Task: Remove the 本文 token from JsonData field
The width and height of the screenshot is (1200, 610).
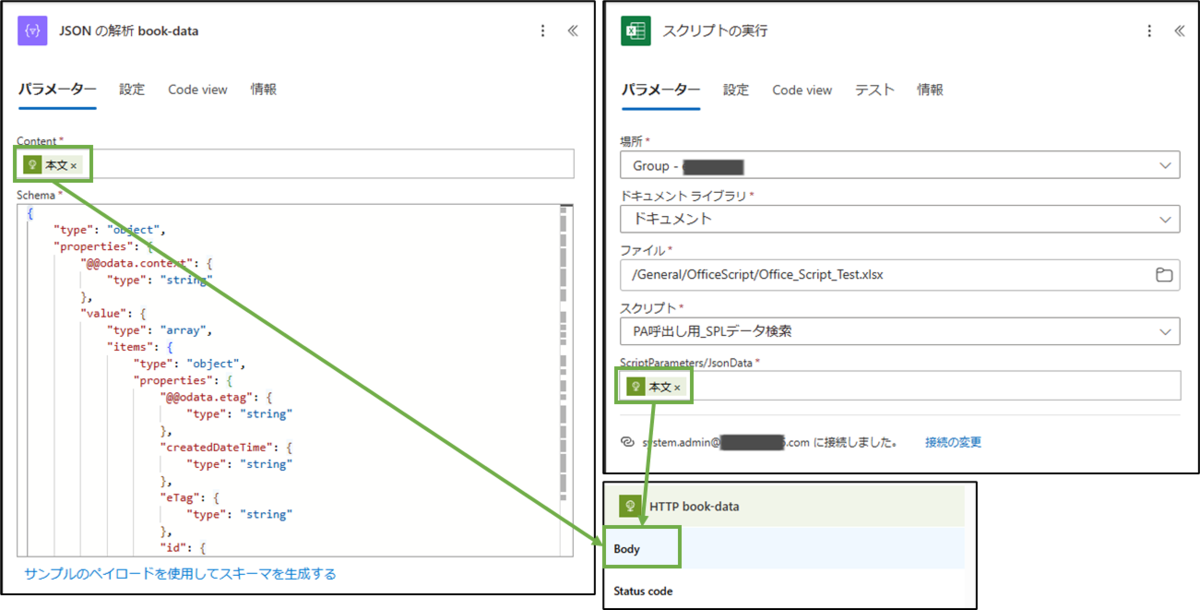Action: coord(677,387)
